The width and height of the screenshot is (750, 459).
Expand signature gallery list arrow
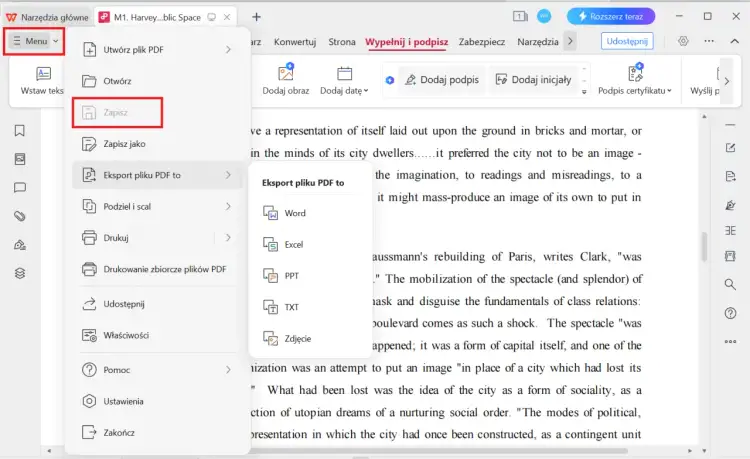coord(584,92)
